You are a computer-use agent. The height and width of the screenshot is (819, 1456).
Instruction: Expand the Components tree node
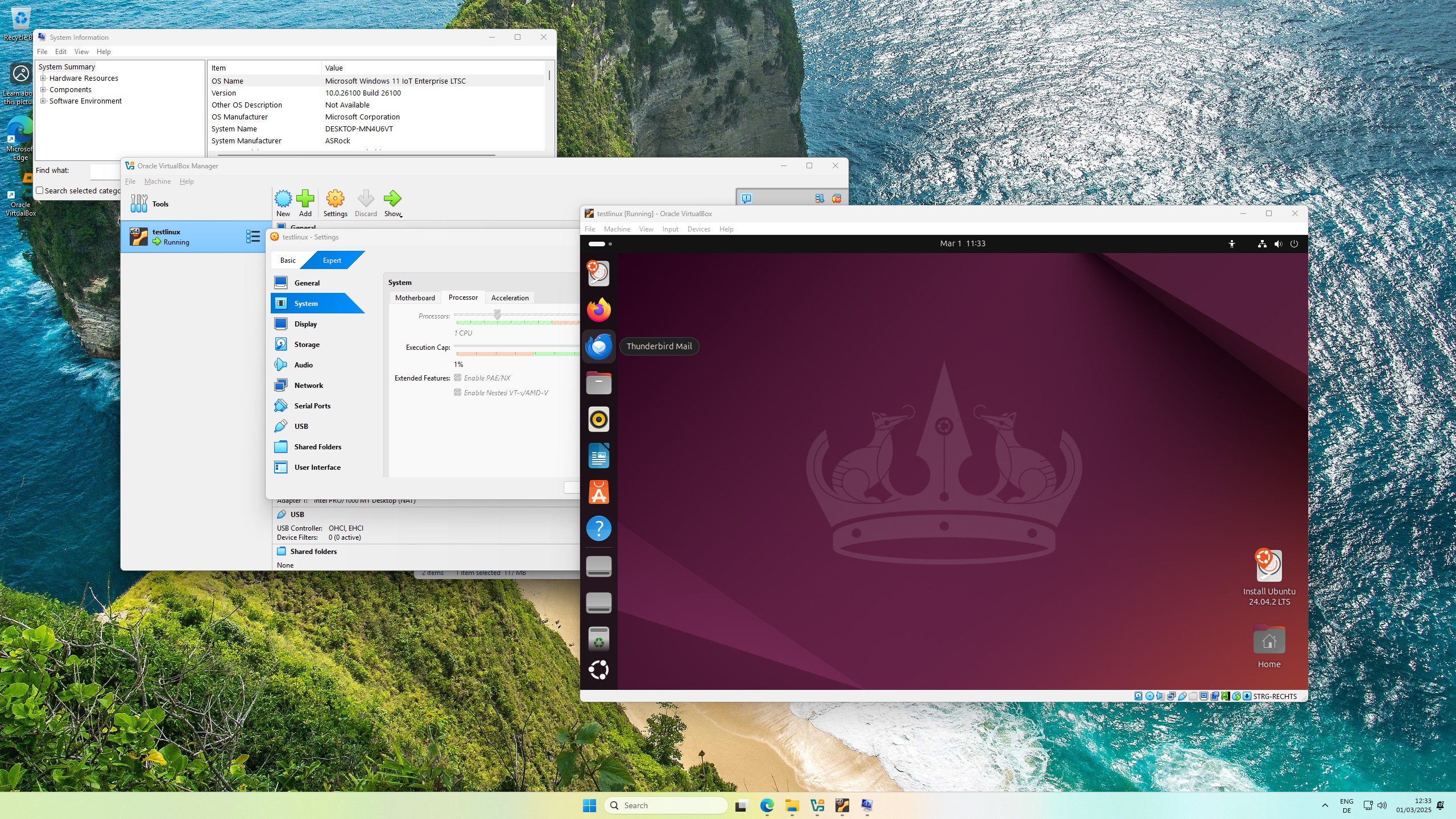(x=43, y=90)
